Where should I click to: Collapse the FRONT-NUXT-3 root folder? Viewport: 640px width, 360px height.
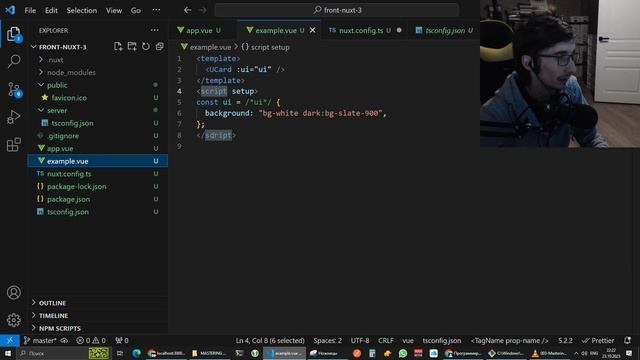pos(62,47)
